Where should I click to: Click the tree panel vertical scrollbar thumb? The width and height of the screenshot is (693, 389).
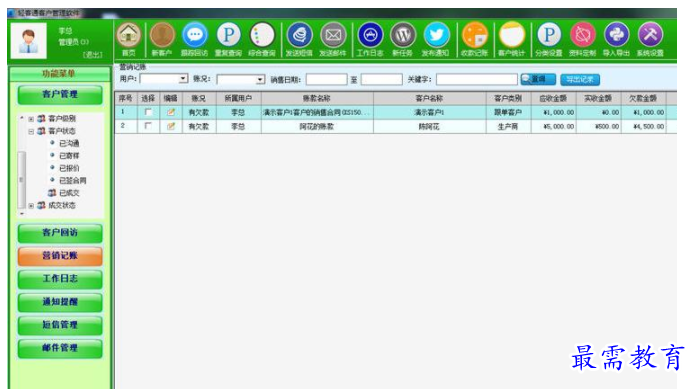click(21, 179)
